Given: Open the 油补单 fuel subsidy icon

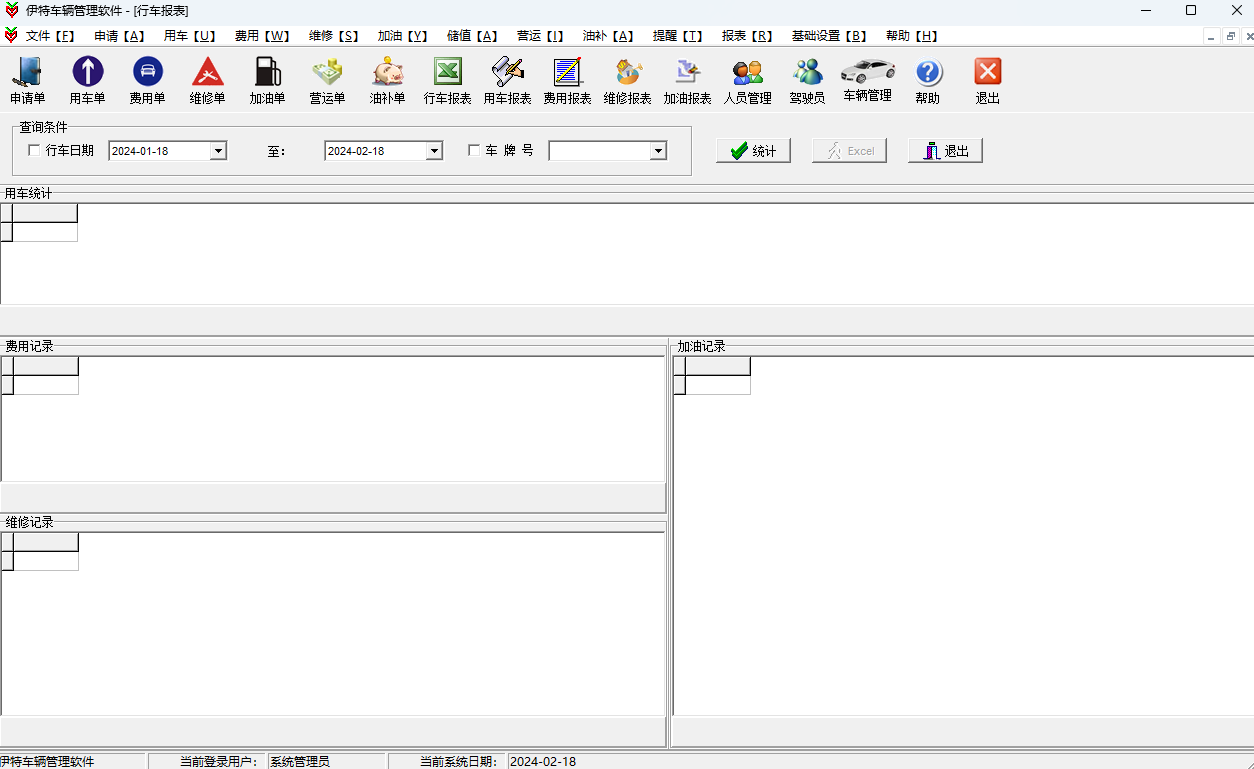Looking at the screenshot, I should click(x=387, y=81).
